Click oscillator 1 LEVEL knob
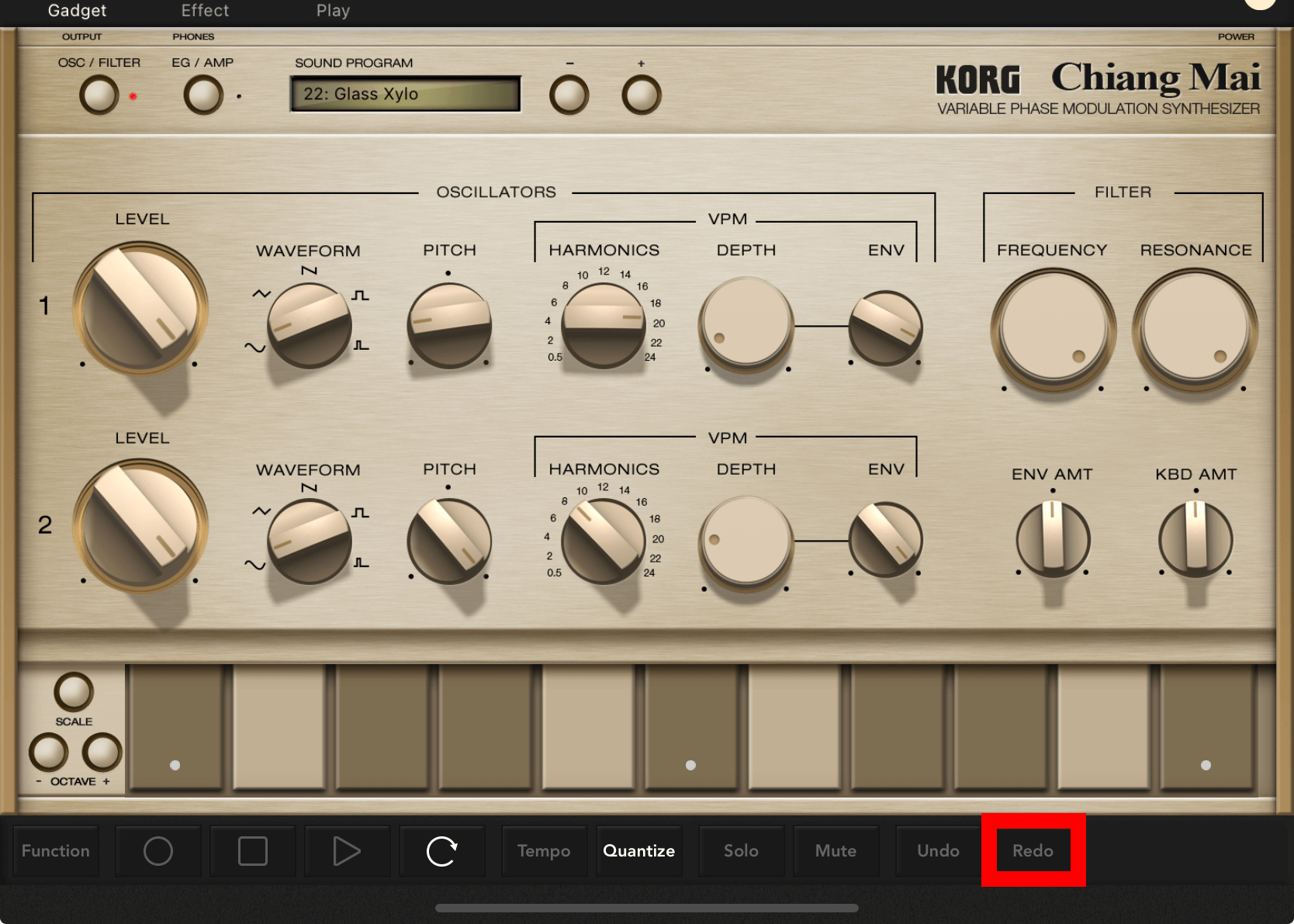Image resolution: width=1294 pixels, height=924 pixels. 140,308
